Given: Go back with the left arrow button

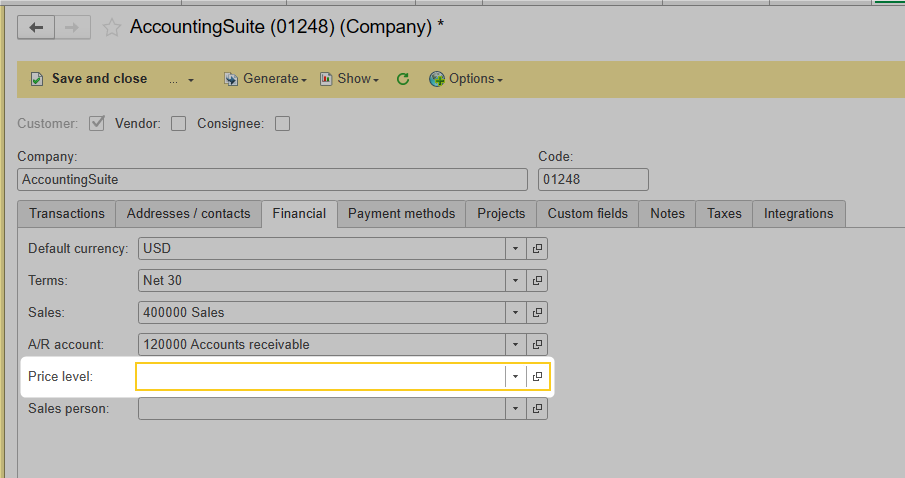Looking at the screenshot, I should (36, 28).
